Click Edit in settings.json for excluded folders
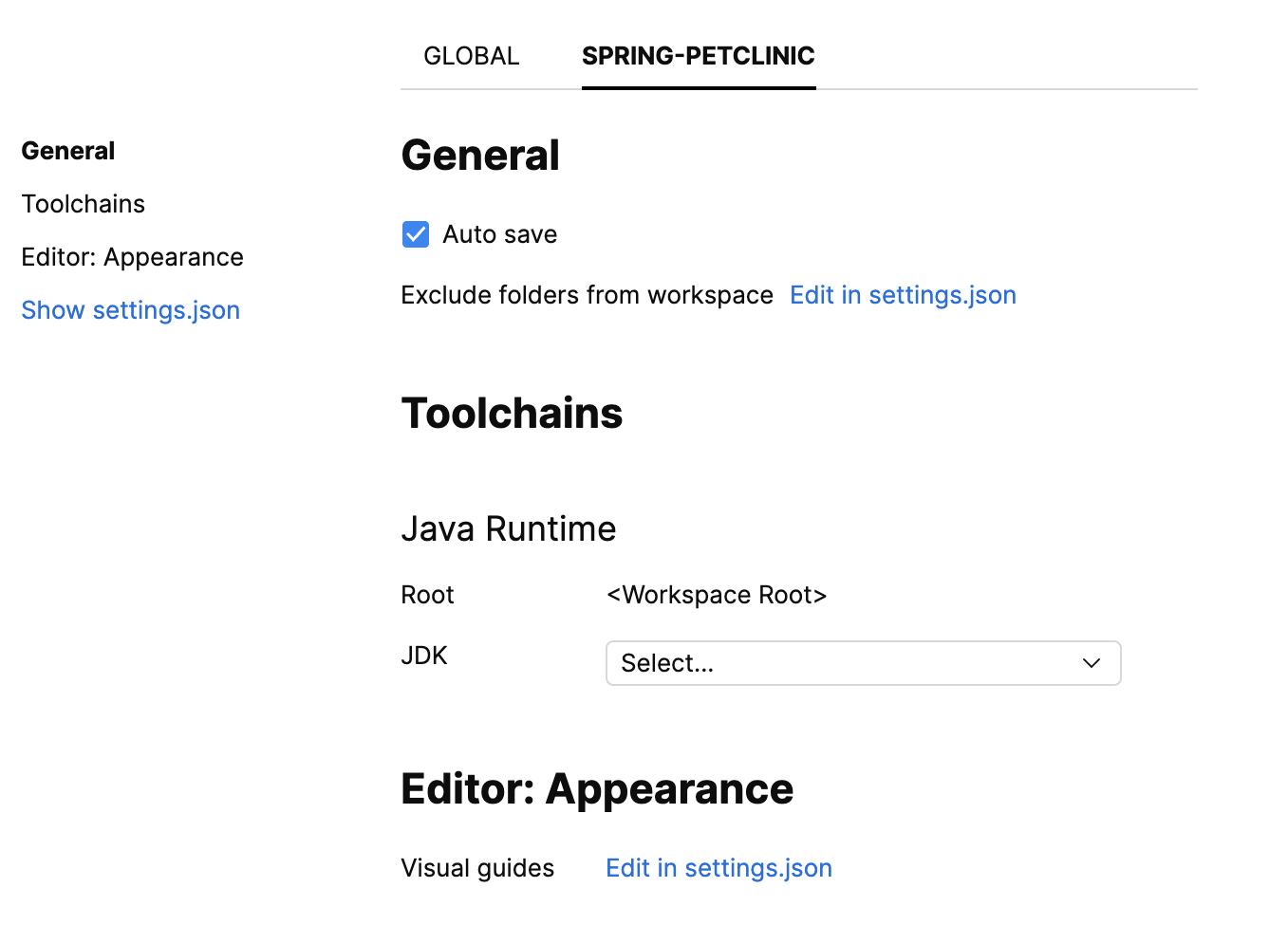 click(902, 295)
